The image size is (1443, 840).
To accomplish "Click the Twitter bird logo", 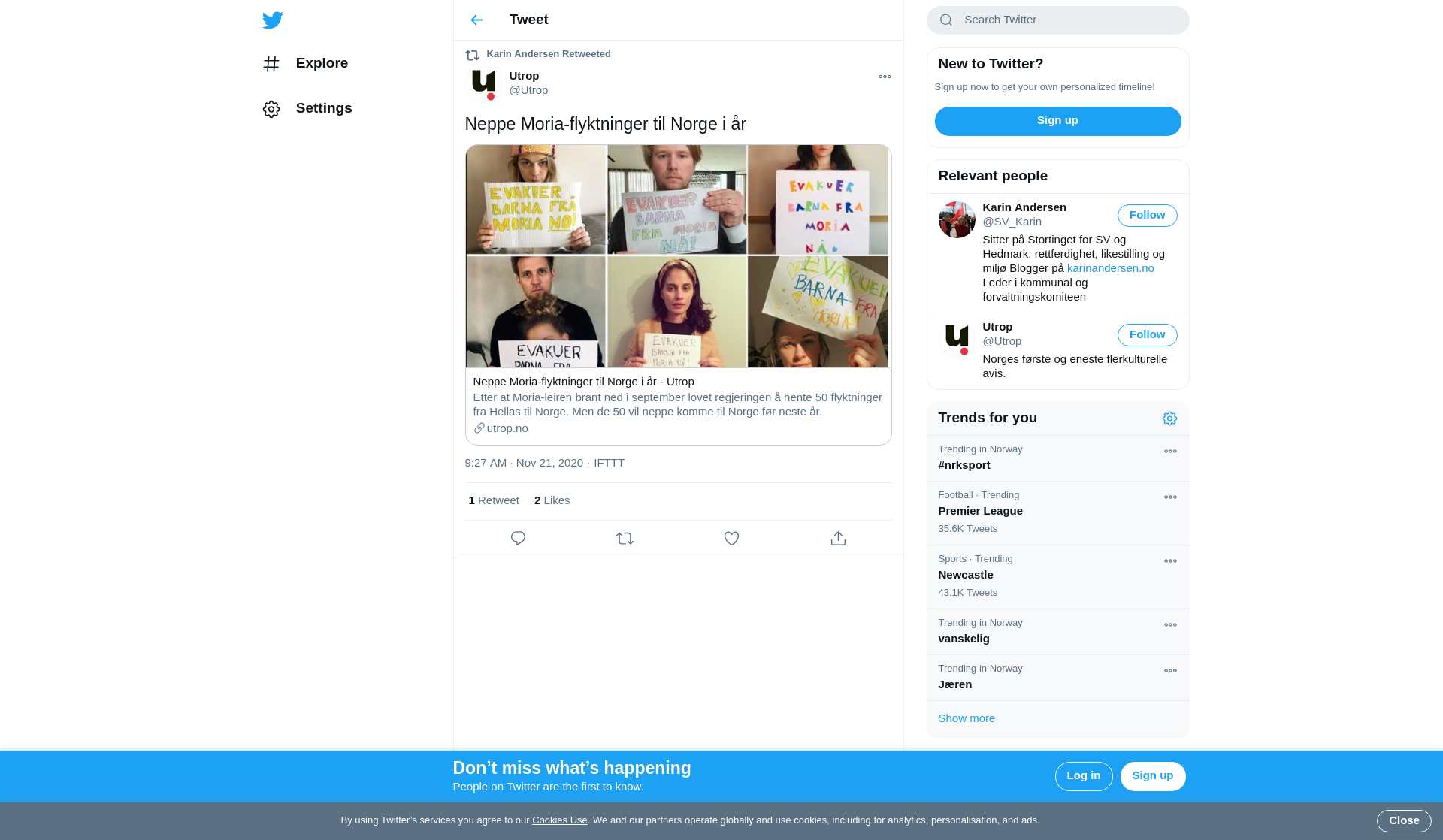I will [273, 20].
